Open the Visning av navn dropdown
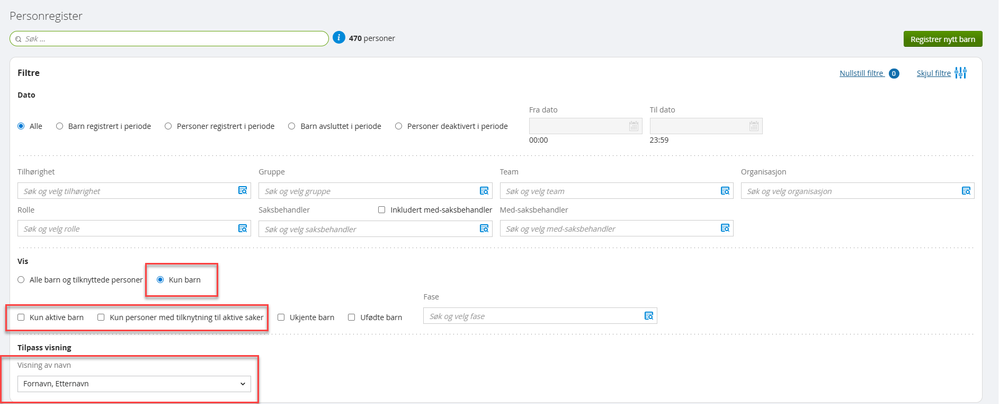999x404 pixels. point(134,384)
